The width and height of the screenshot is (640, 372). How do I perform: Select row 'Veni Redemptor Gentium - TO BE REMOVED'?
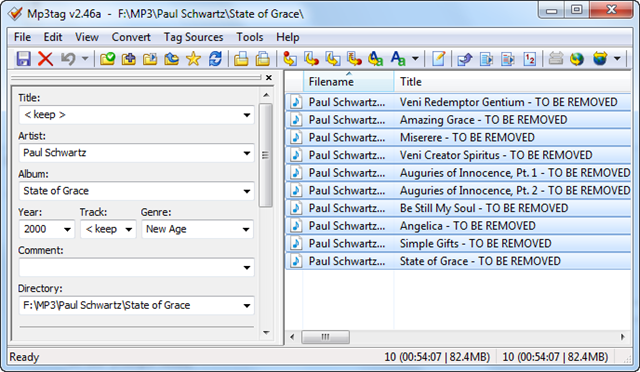pyautogui.click(x=458, y=102)
